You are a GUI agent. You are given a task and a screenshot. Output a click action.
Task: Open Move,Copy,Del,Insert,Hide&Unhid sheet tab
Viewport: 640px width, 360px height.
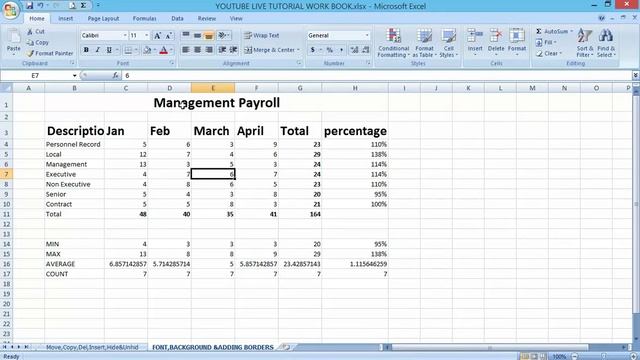92,347
